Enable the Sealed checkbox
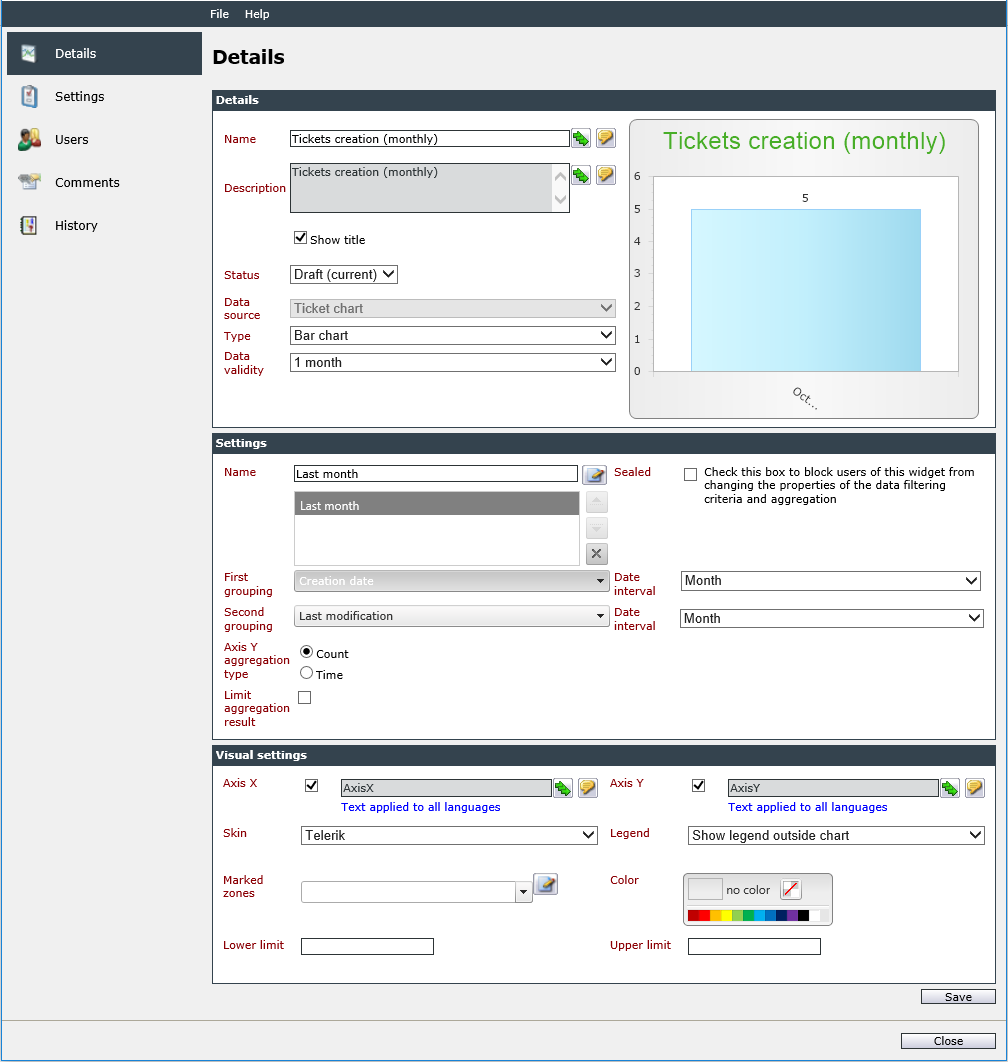1008x1062 pixels. click(x=690, y=474)
